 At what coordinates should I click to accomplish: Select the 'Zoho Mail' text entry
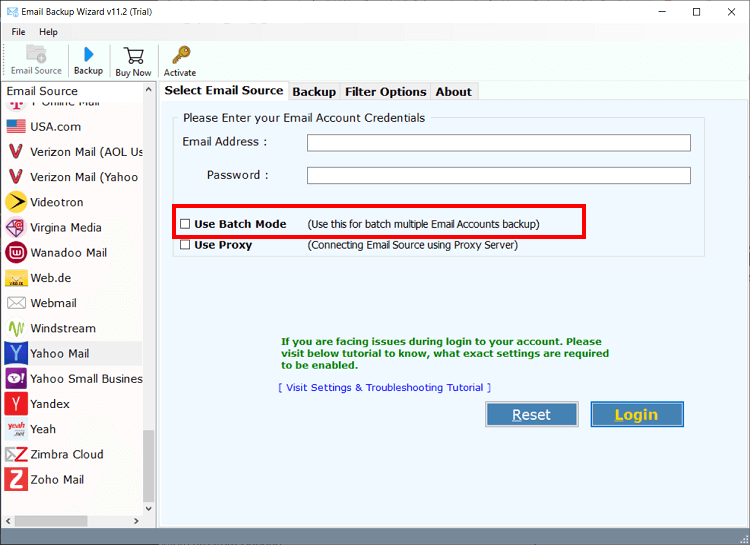[x=57, y=479]
